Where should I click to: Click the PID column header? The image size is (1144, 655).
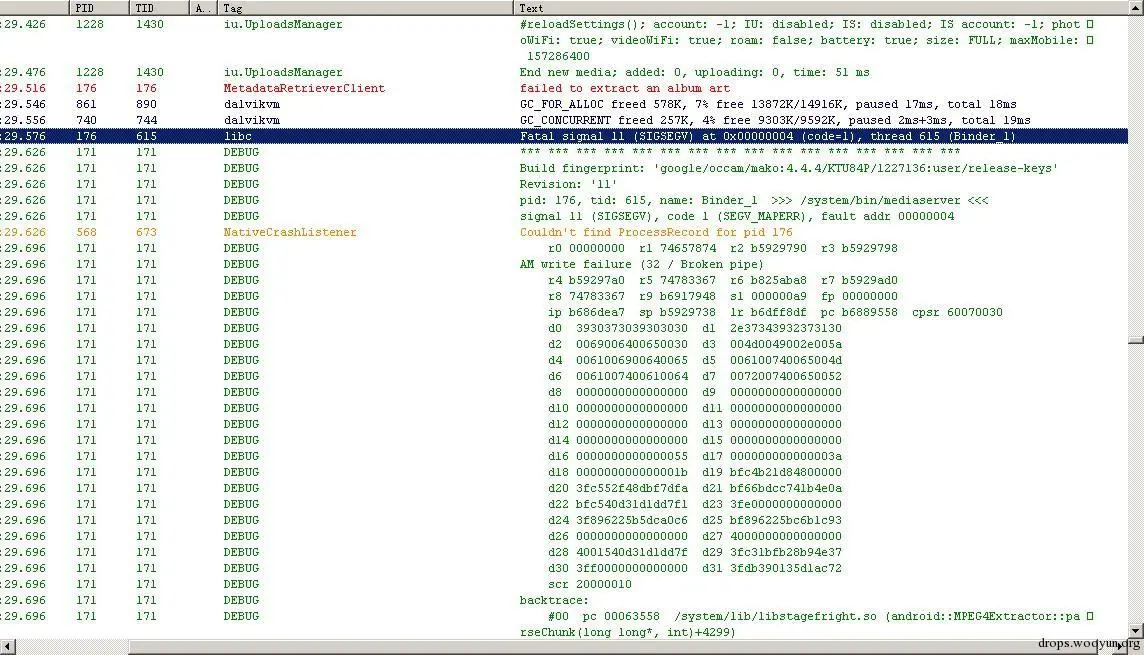99,8
